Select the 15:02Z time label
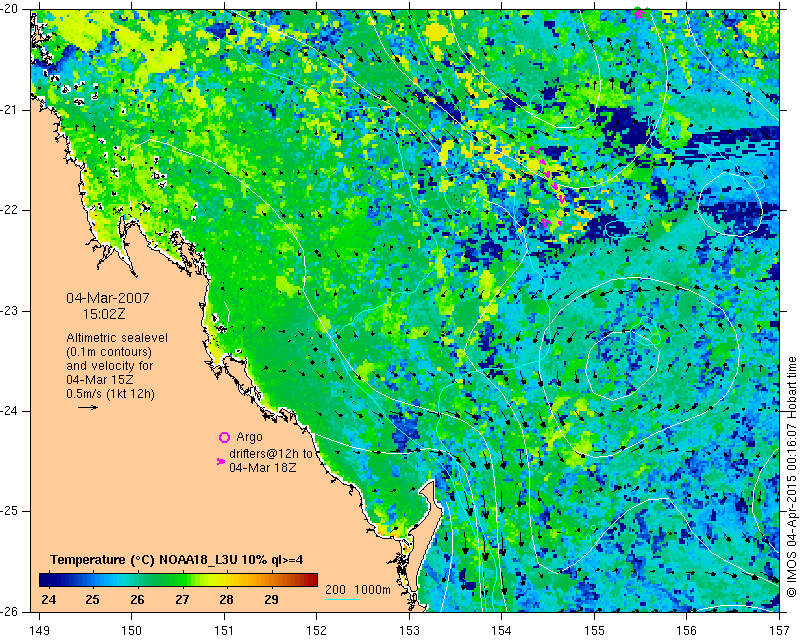800x640 pixels. coord(104,314)
